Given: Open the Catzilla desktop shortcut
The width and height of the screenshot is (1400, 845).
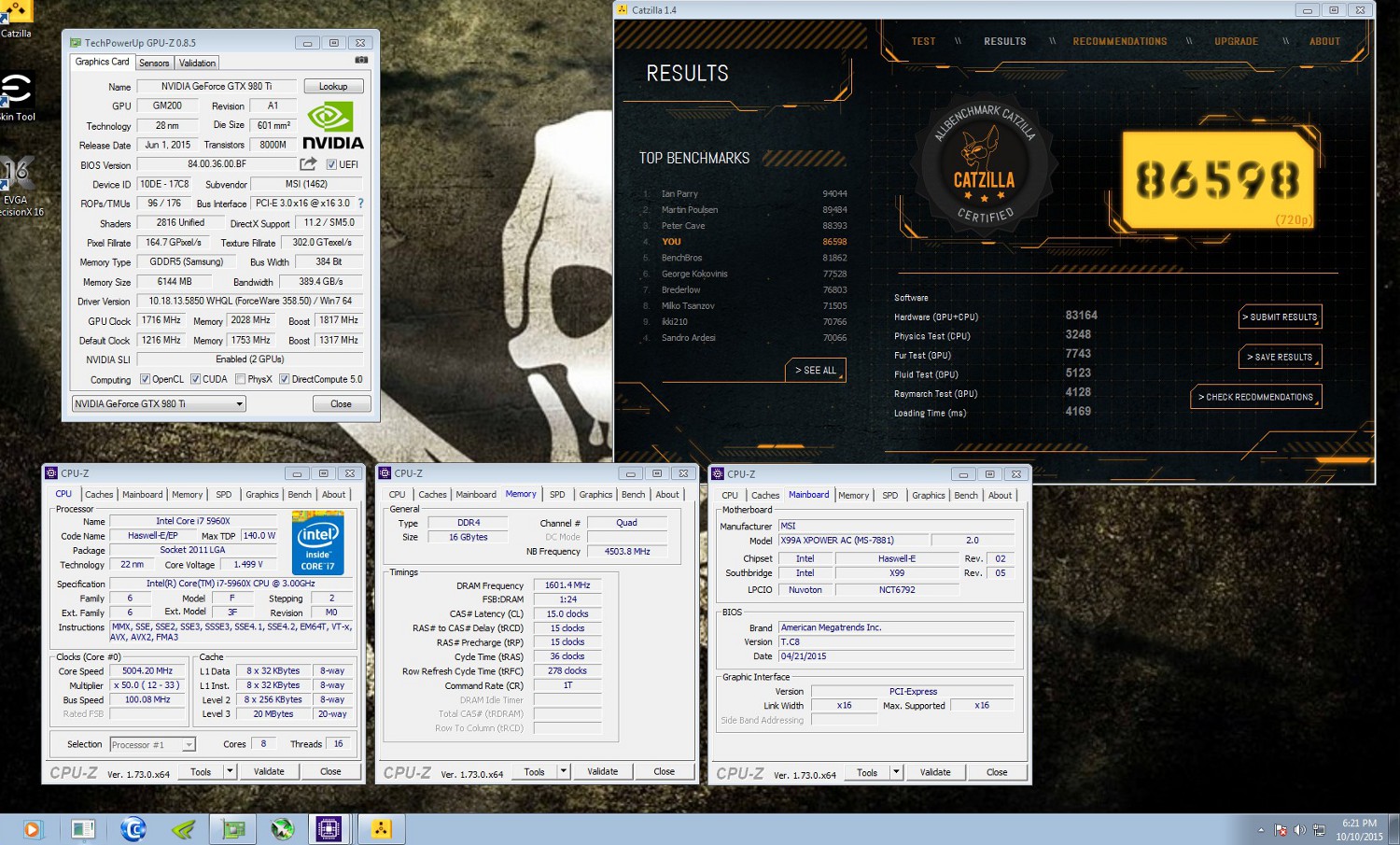Looking at the screenshot, I should pos(15,19).
